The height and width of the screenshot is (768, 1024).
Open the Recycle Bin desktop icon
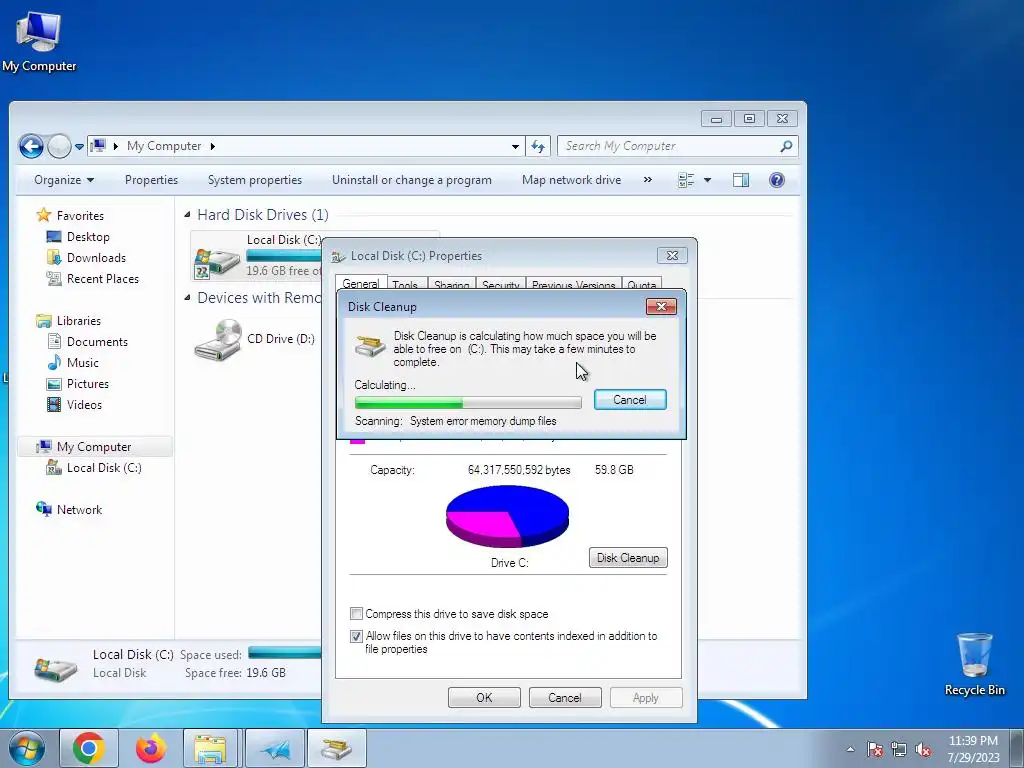[974, 664]
